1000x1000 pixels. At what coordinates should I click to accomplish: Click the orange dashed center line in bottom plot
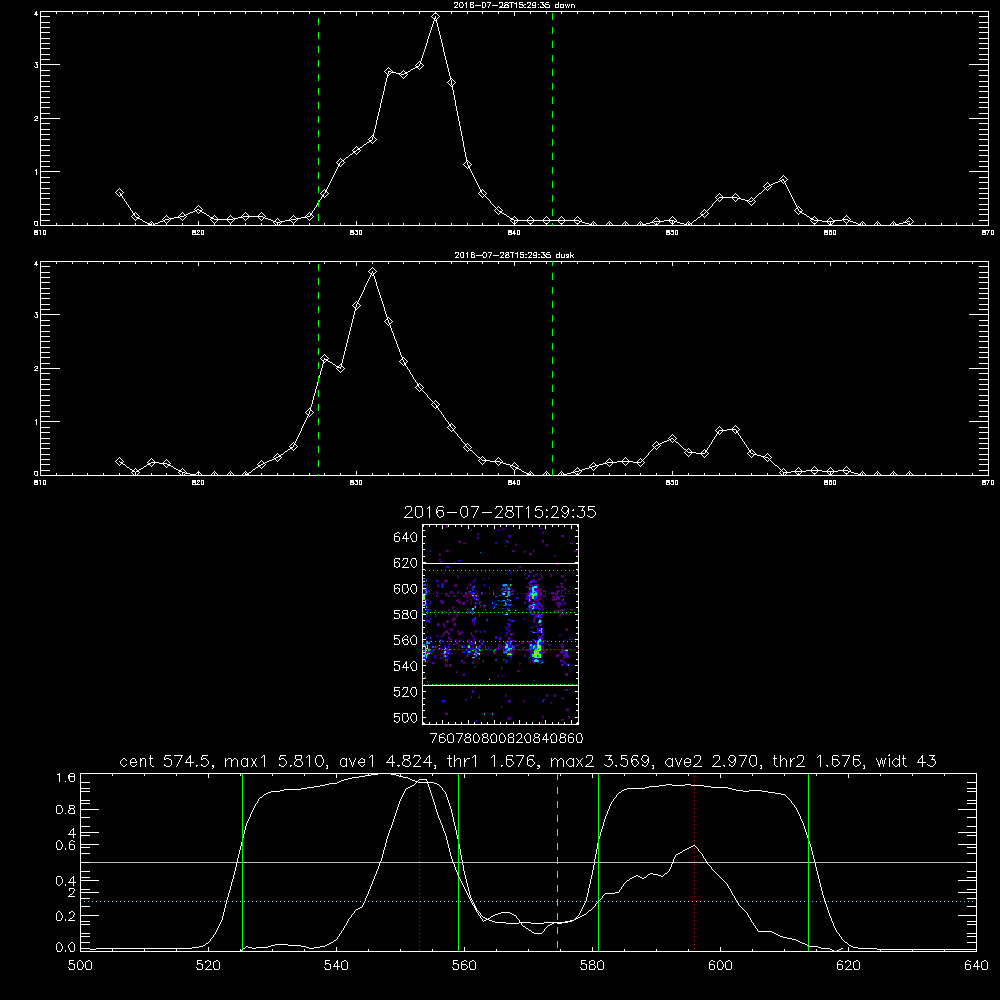click(557, 862)
